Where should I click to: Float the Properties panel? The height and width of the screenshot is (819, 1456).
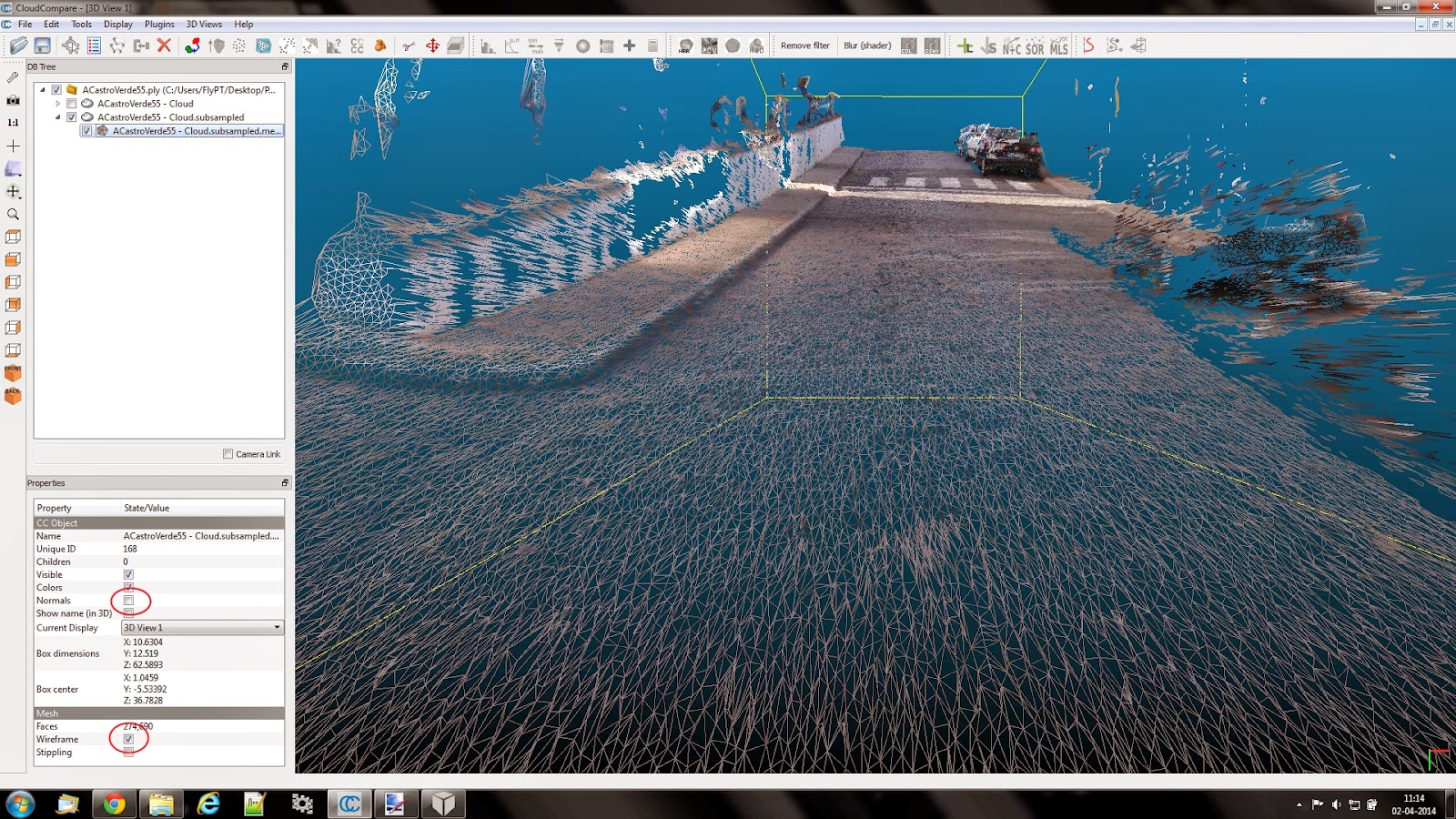285,483
